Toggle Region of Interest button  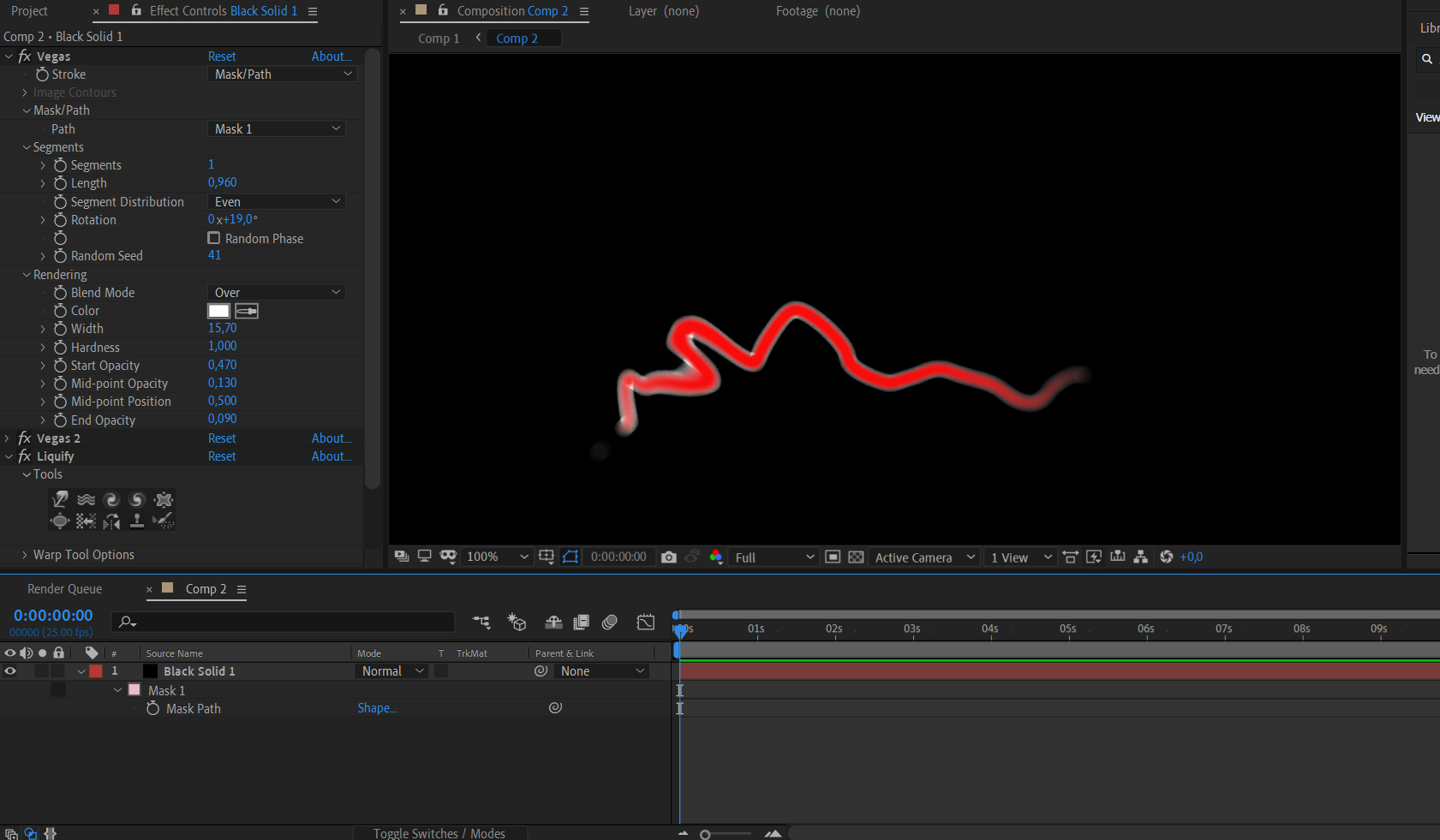[832, 557]
